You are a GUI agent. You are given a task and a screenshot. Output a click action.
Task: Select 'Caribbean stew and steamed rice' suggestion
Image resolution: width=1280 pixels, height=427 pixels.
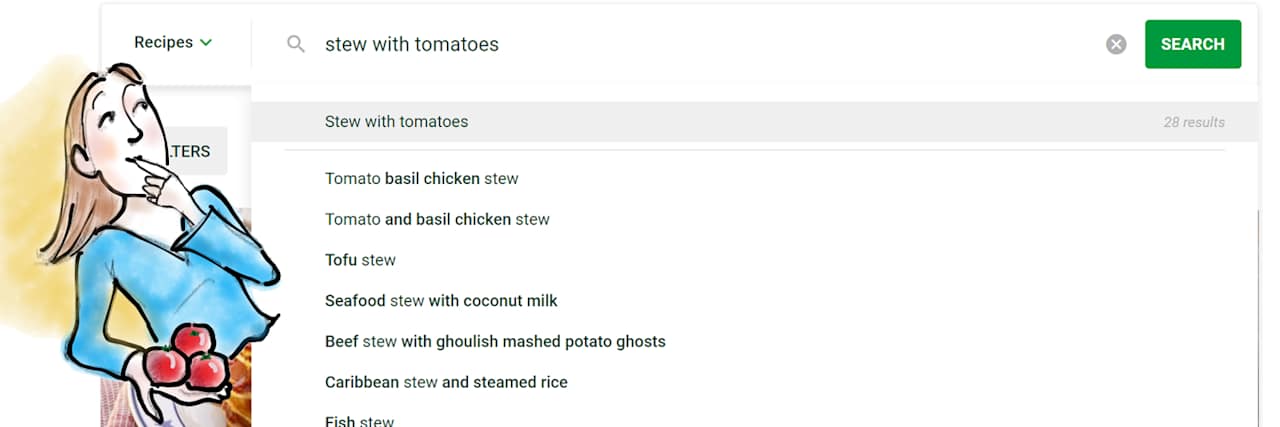tap(446, 382)
